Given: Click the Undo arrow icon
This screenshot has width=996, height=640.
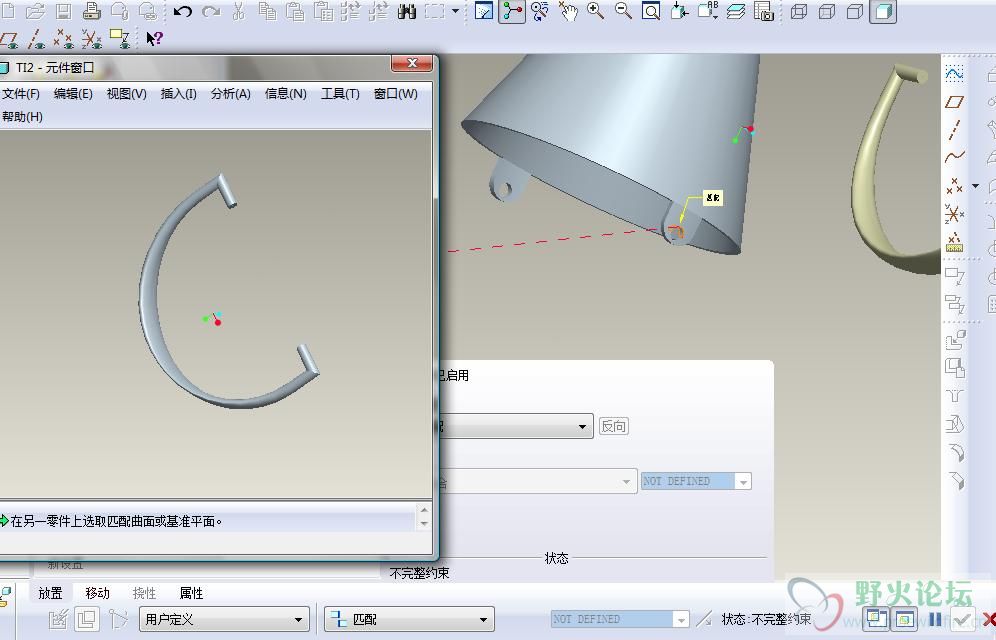Looking at the screenshot, I should 182,12.
